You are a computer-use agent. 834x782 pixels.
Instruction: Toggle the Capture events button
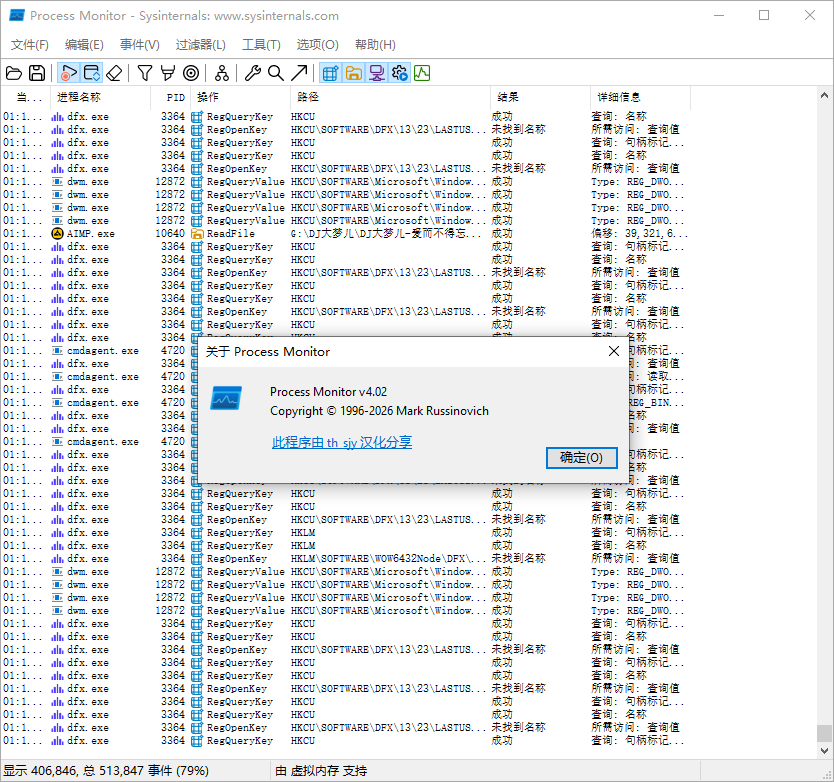tap(69, 73)
